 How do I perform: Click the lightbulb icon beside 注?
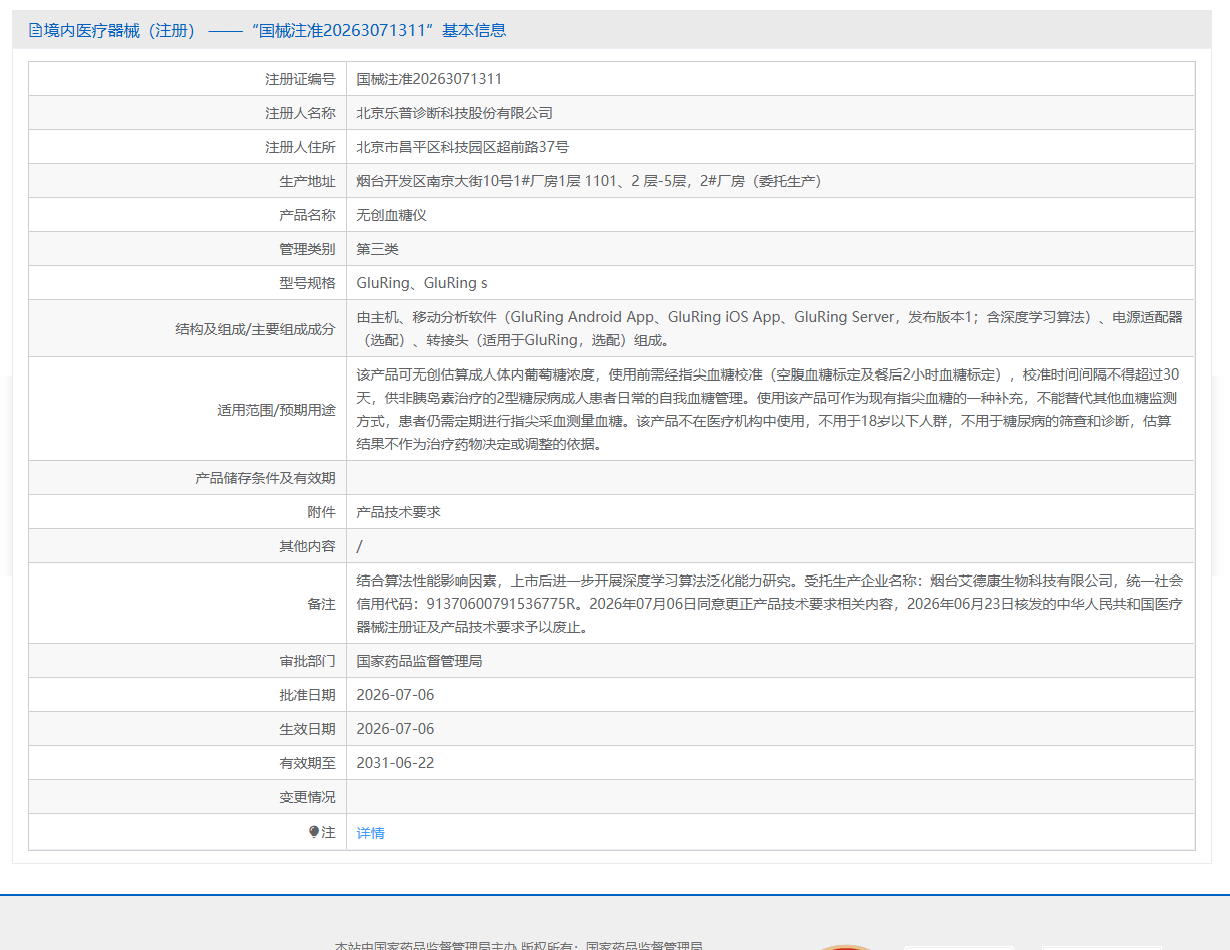point(314,832)
